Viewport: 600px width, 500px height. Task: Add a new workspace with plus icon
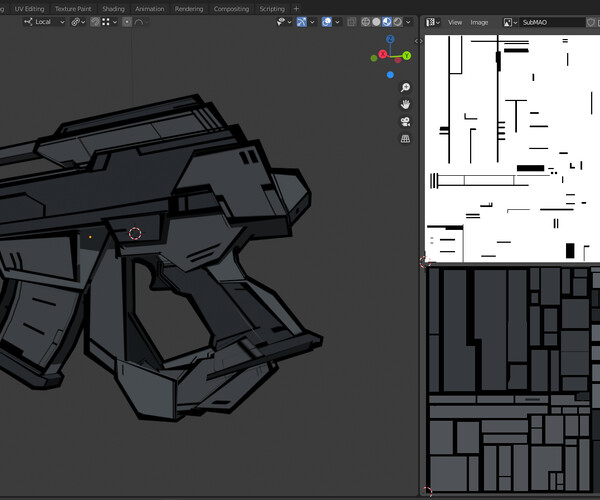coord(296,8)
